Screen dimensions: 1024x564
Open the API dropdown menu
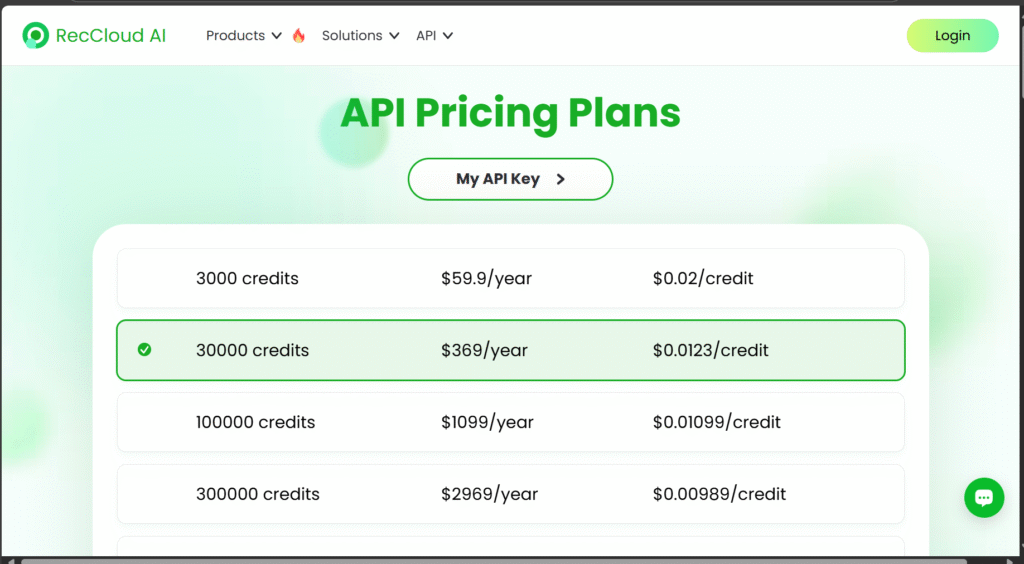[x=434, y=36]
